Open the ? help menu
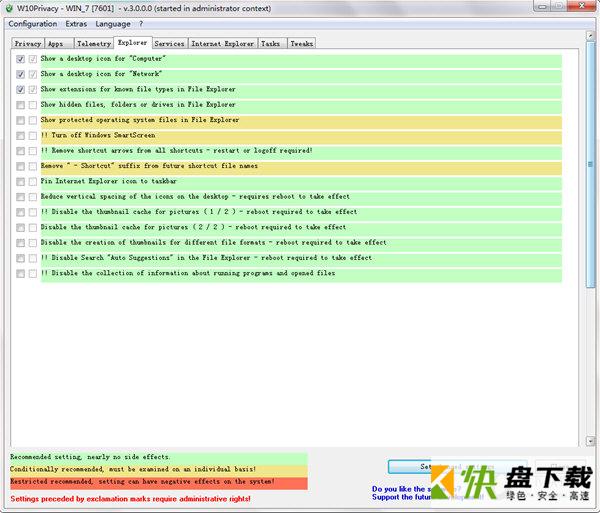Image resolution: width=600 pixels, height=513 pixels. click(141, 24)
